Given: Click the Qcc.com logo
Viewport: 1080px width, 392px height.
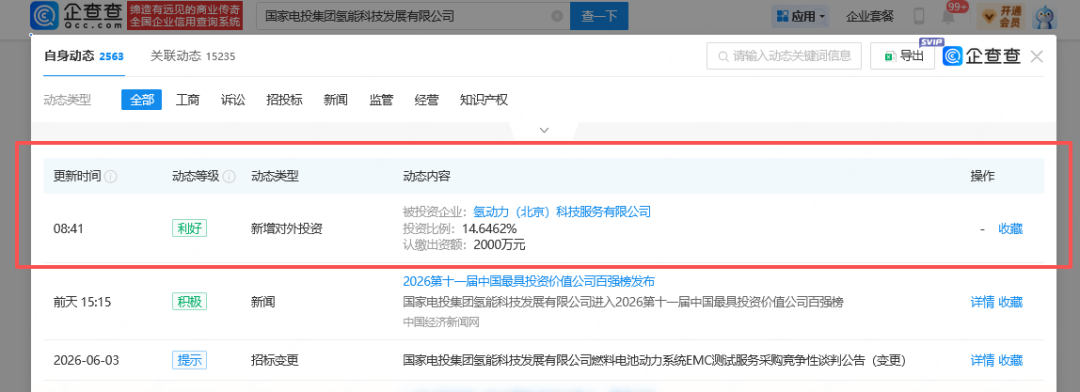Looking at the screenshot, I should pyautogui.click(x=76, y=16).
